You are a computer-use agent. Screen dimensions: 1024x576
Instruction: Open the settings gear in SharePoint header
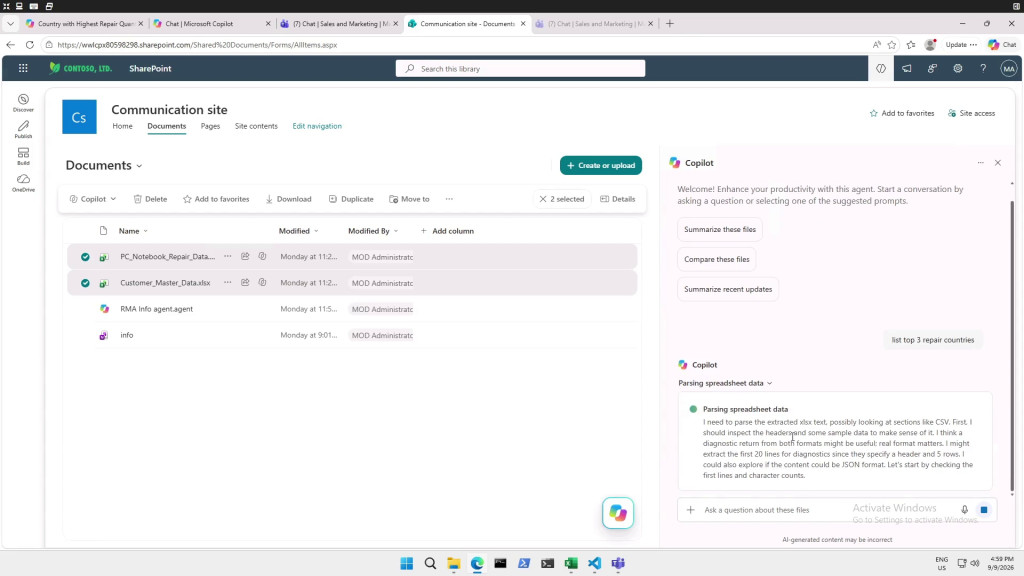(957, 69)
